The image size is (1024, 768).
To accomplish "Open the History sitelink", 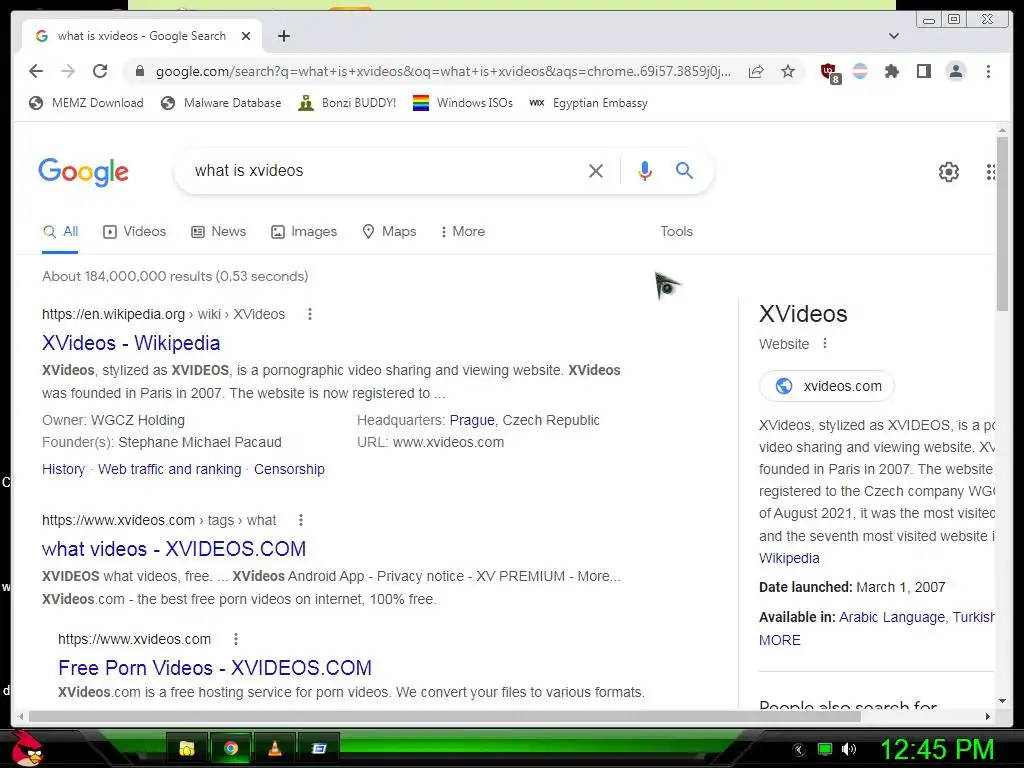I will click(63, 470).
